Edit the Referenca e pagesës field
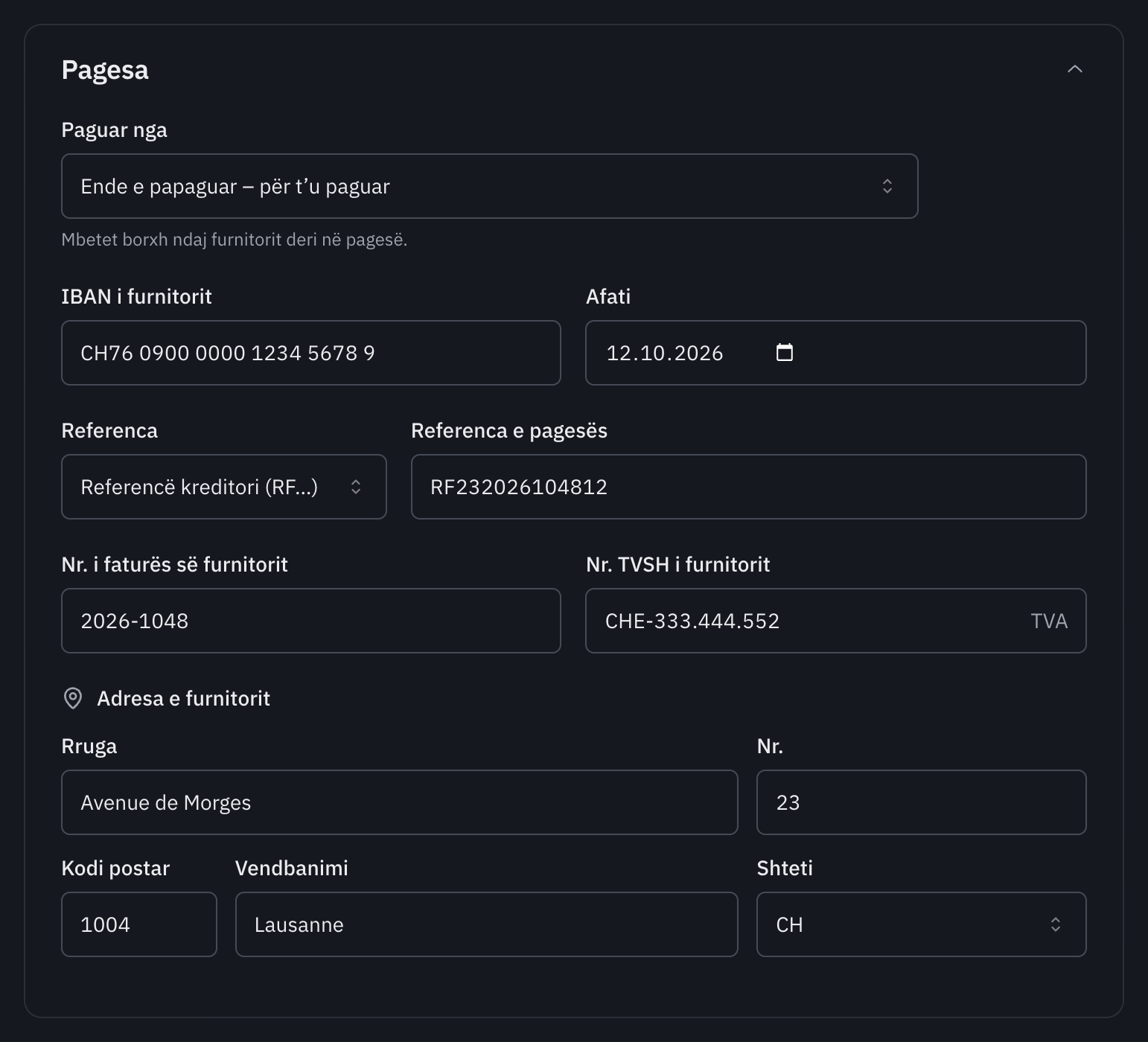Image resolution: width=1148 pixels, height=1042 pixels. (x=749, y=487)
